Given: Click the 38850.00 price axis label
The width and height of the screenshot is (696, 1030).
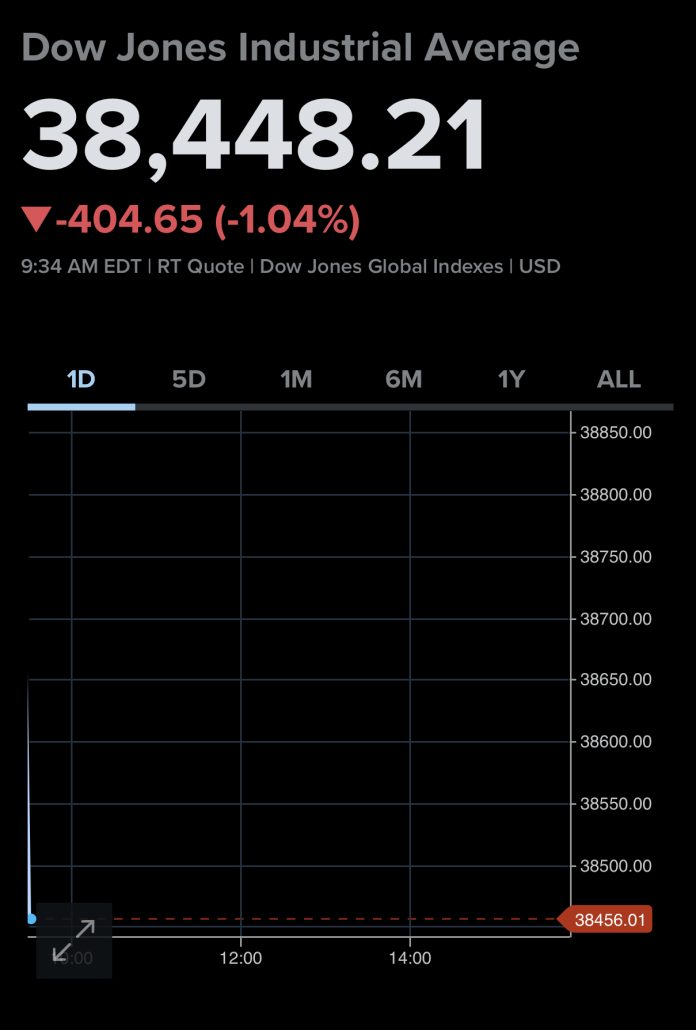Looking at the screenshot, I should (x=616, y=433).
